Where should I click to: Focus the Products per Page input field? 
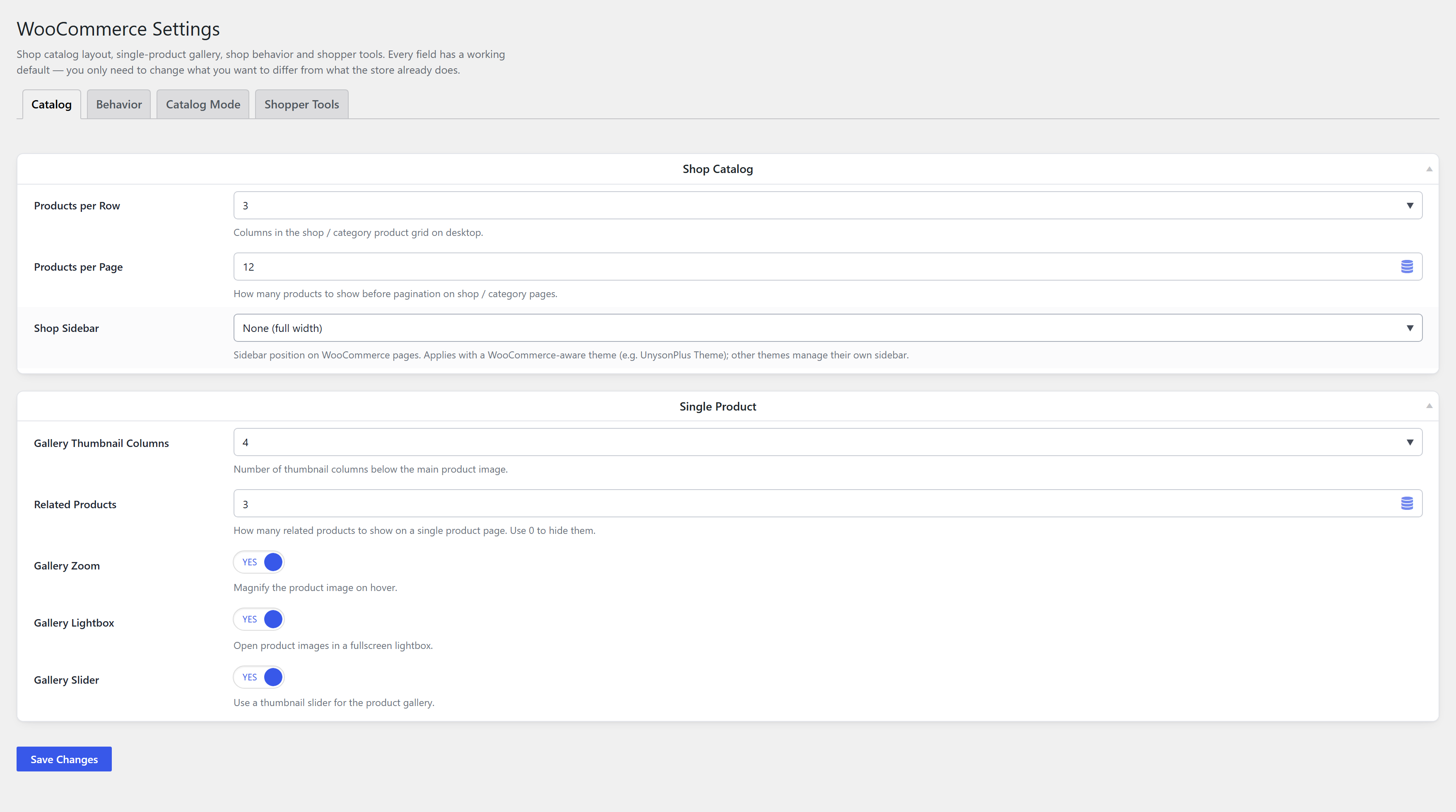pyautogui.click(x=827, y=267)
